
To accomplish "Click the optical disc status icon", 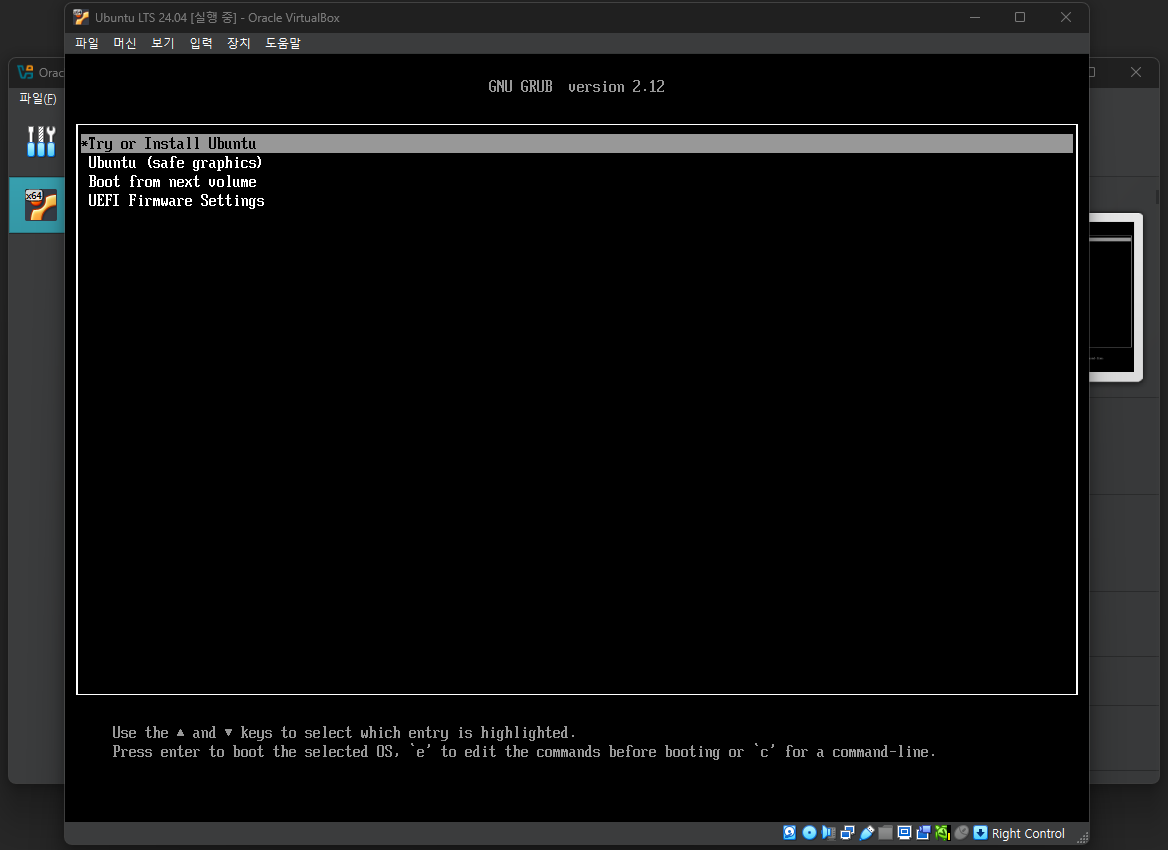I will coord(809,833).
